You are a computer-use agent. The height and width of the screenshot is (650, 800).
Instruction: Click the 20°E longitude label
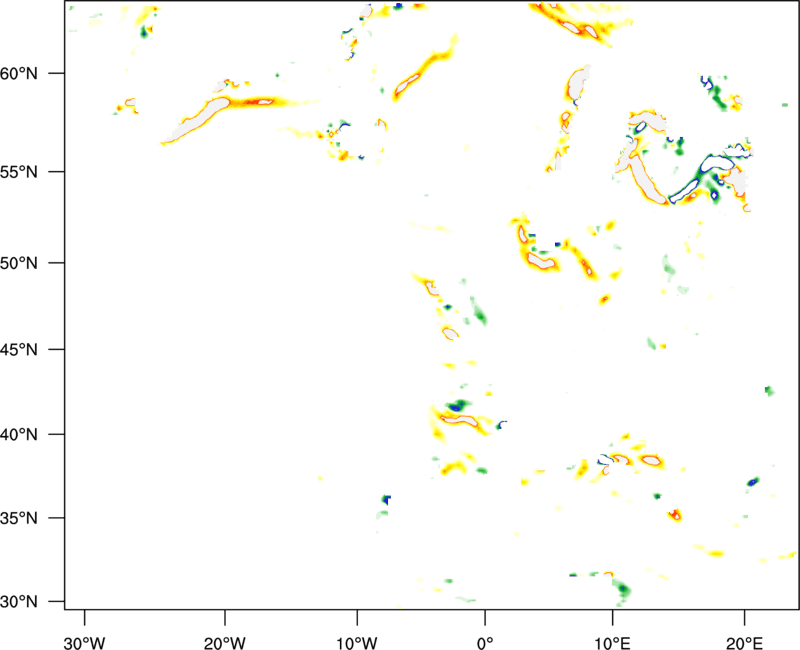(744, 643)
